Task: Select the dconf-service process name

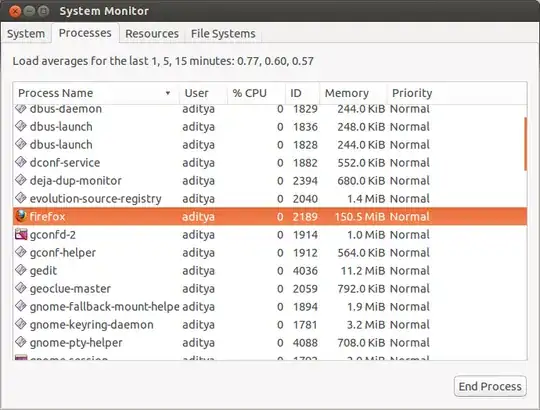Action: 65,162
